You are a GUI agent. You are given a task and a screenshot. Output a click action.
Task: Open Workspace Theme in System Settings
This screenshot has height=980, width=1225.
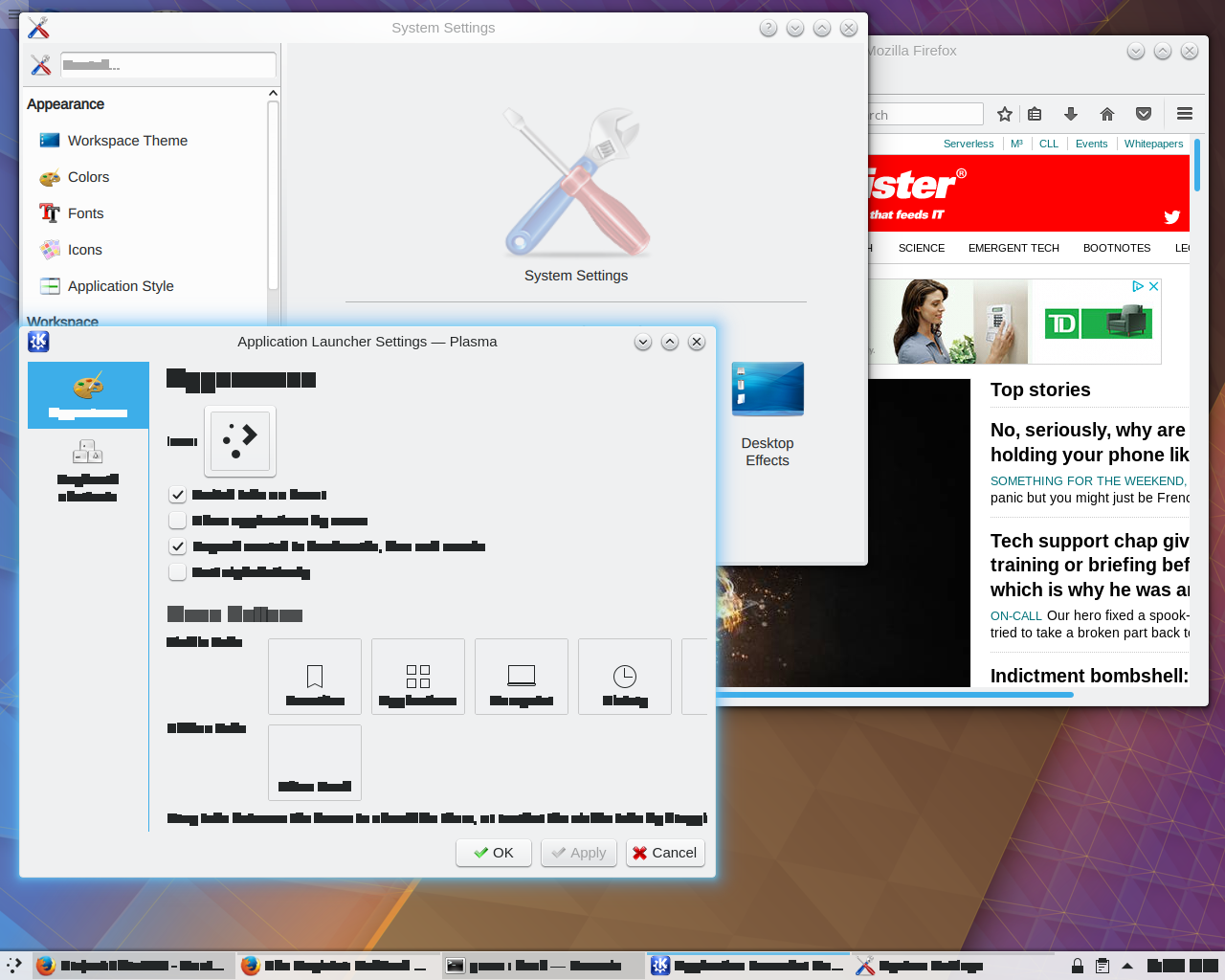(127, 141)
